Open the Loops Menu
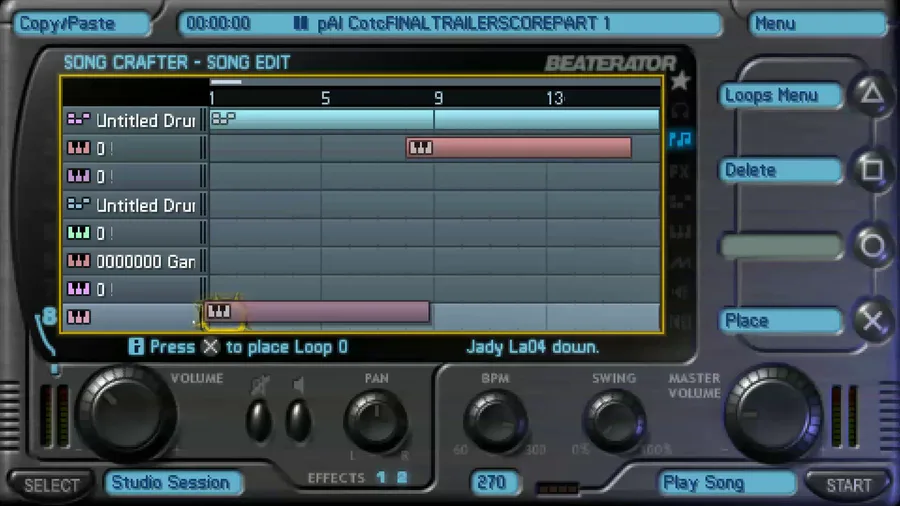 click(x=781, y=95)
